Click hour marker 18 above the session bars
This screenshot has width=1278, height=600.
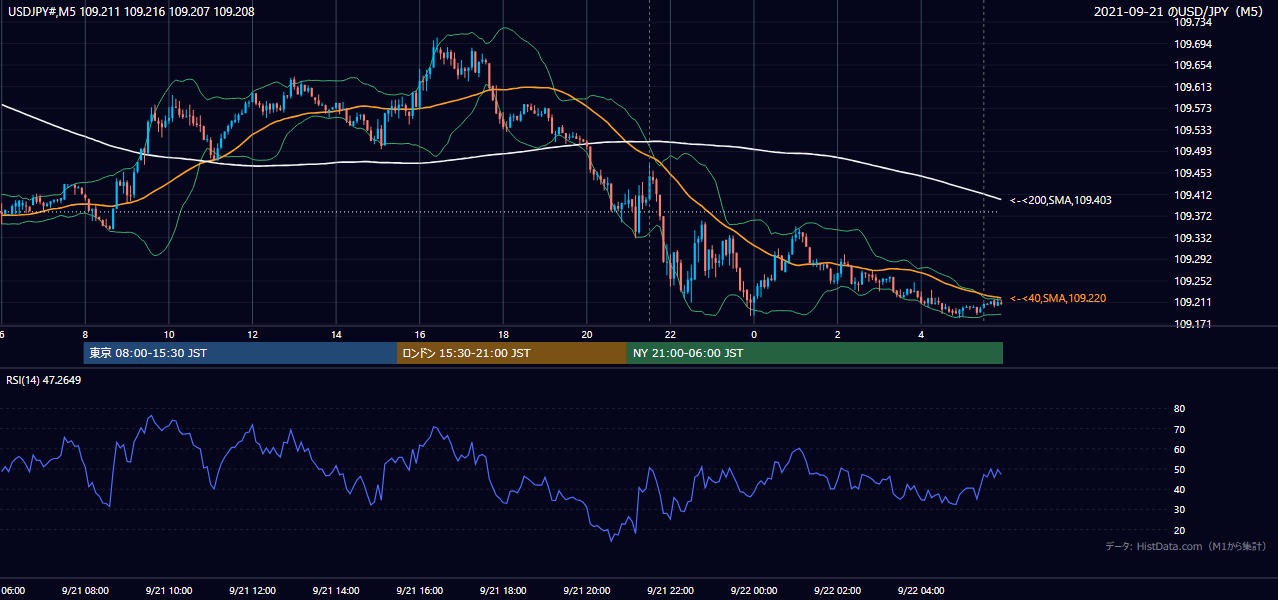point(504,334)
